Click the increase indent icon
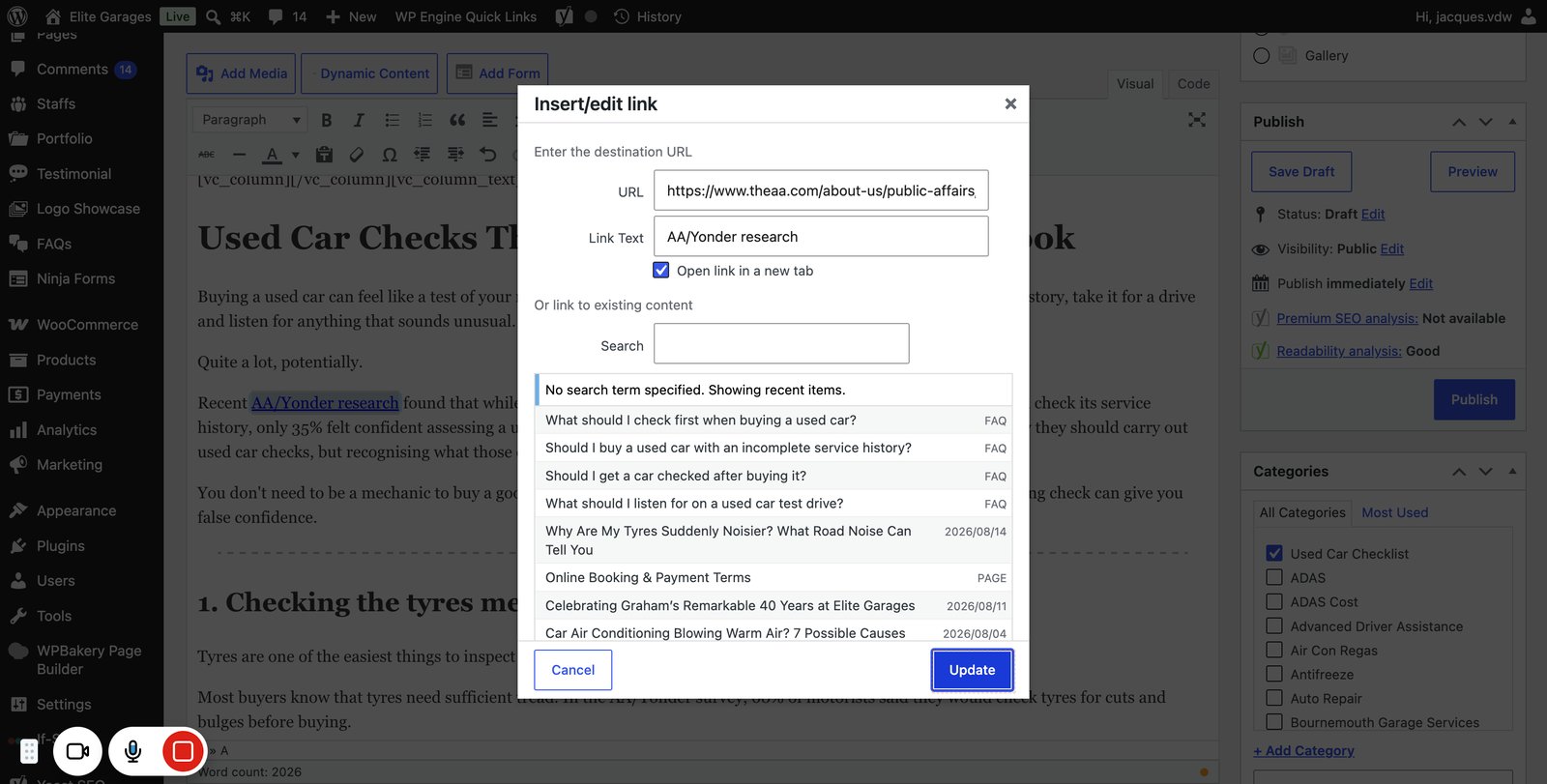Viewport: 1547px width, 784px height. pyautogui.click(x=455, y=155)
